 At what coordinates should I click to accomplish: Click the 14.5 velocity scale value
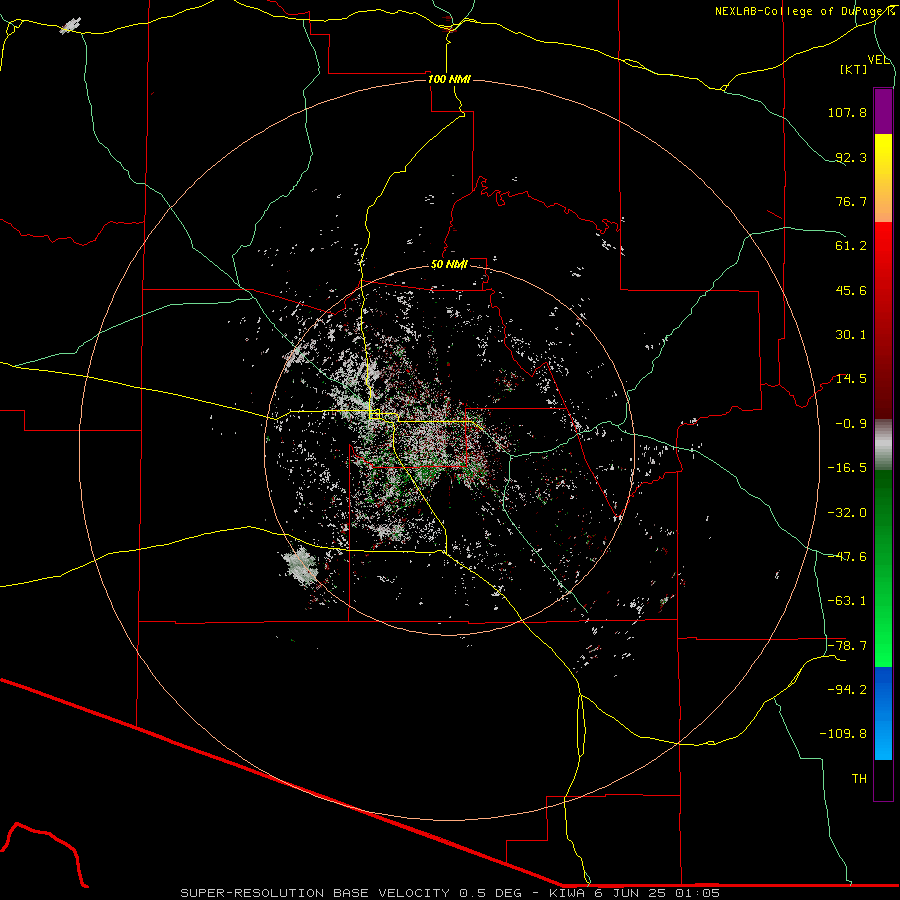coord(851,379)
